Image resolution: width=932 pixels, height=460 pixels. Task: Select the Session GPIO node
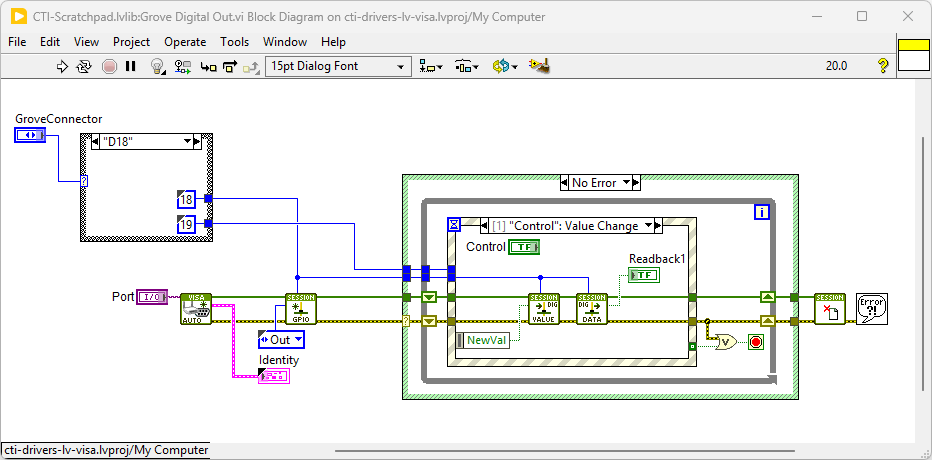tap(300, 309)
